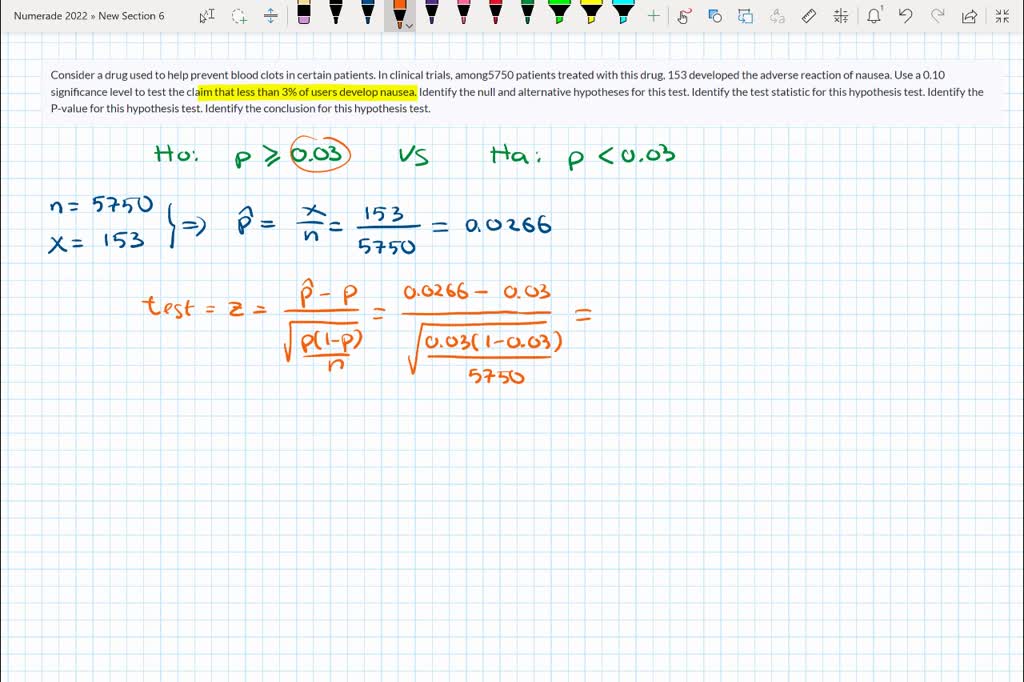This screenshot has height=682, width=1024.
Task: Choose the yellow highlighter
Action: (592, 13)
